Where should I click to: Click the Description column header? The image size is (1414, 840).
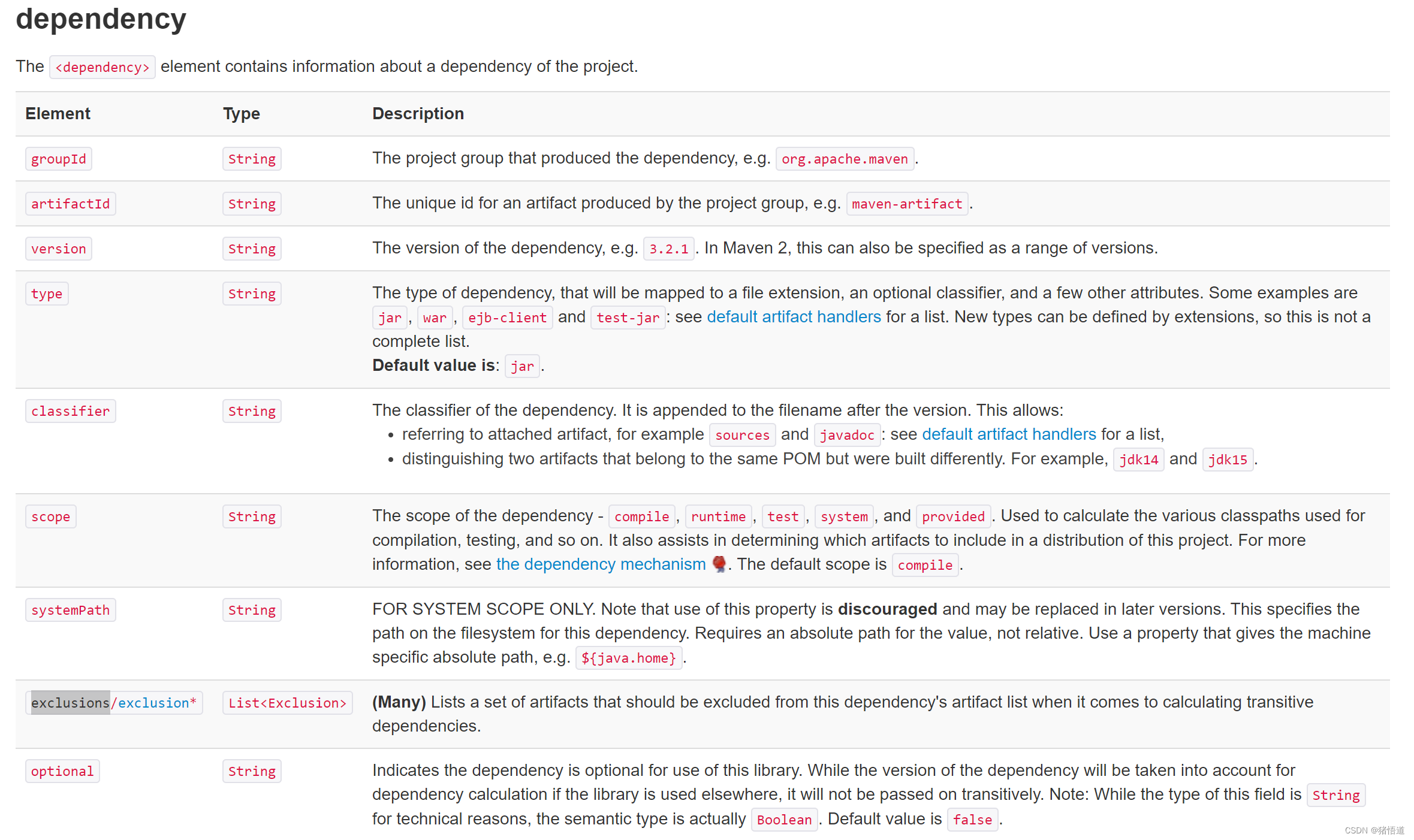[418, 114]
